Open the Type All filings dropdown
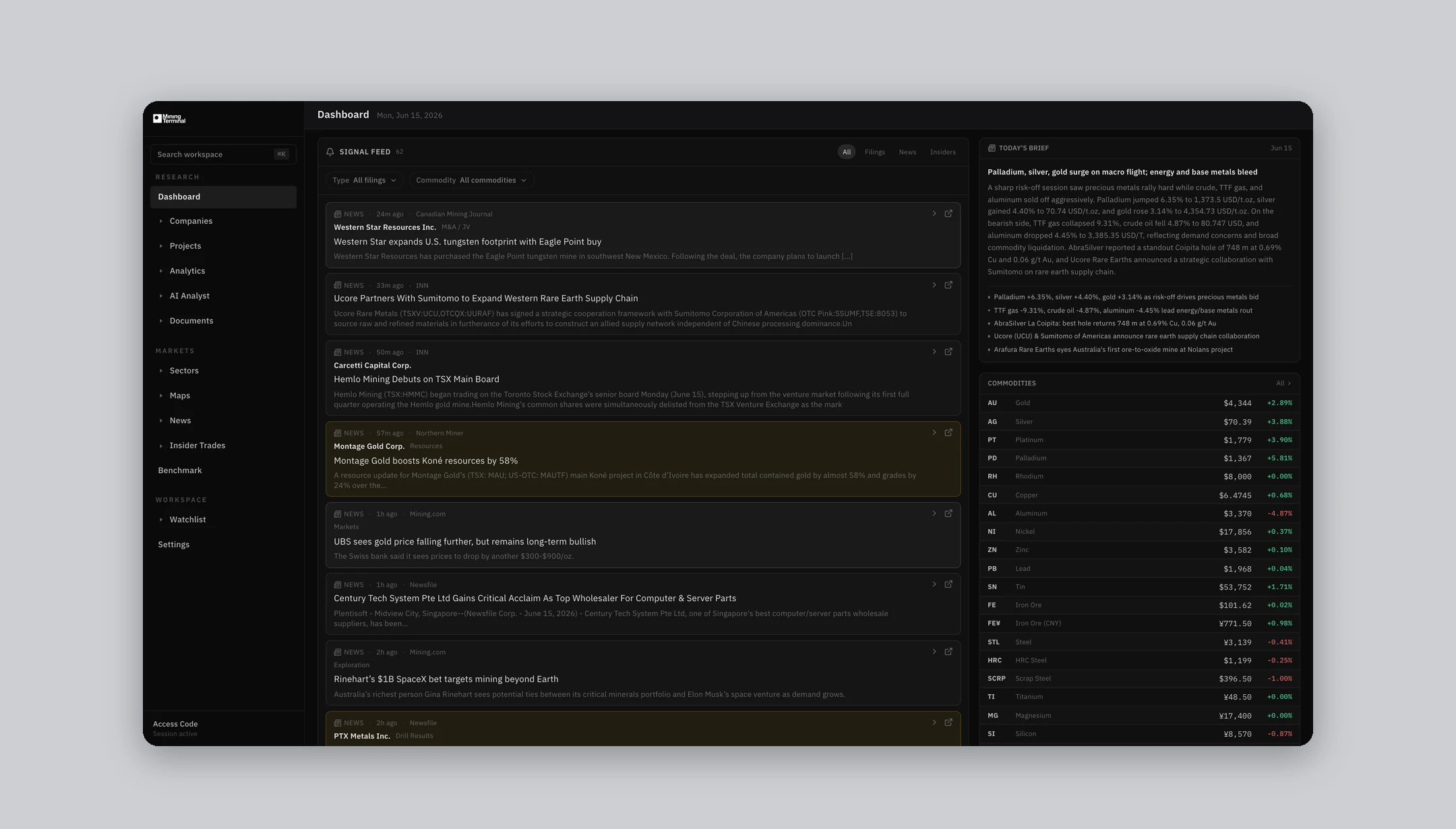Image resolution: width=1456 pixels, height=829 pixels. tap(365, 180)
